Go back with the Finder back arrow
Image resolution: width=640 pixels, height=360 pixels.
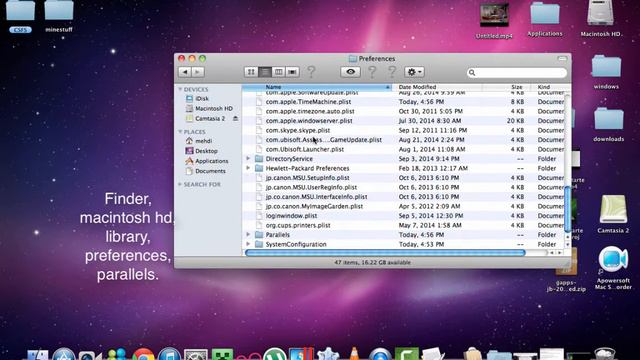[x=185, y=72]
